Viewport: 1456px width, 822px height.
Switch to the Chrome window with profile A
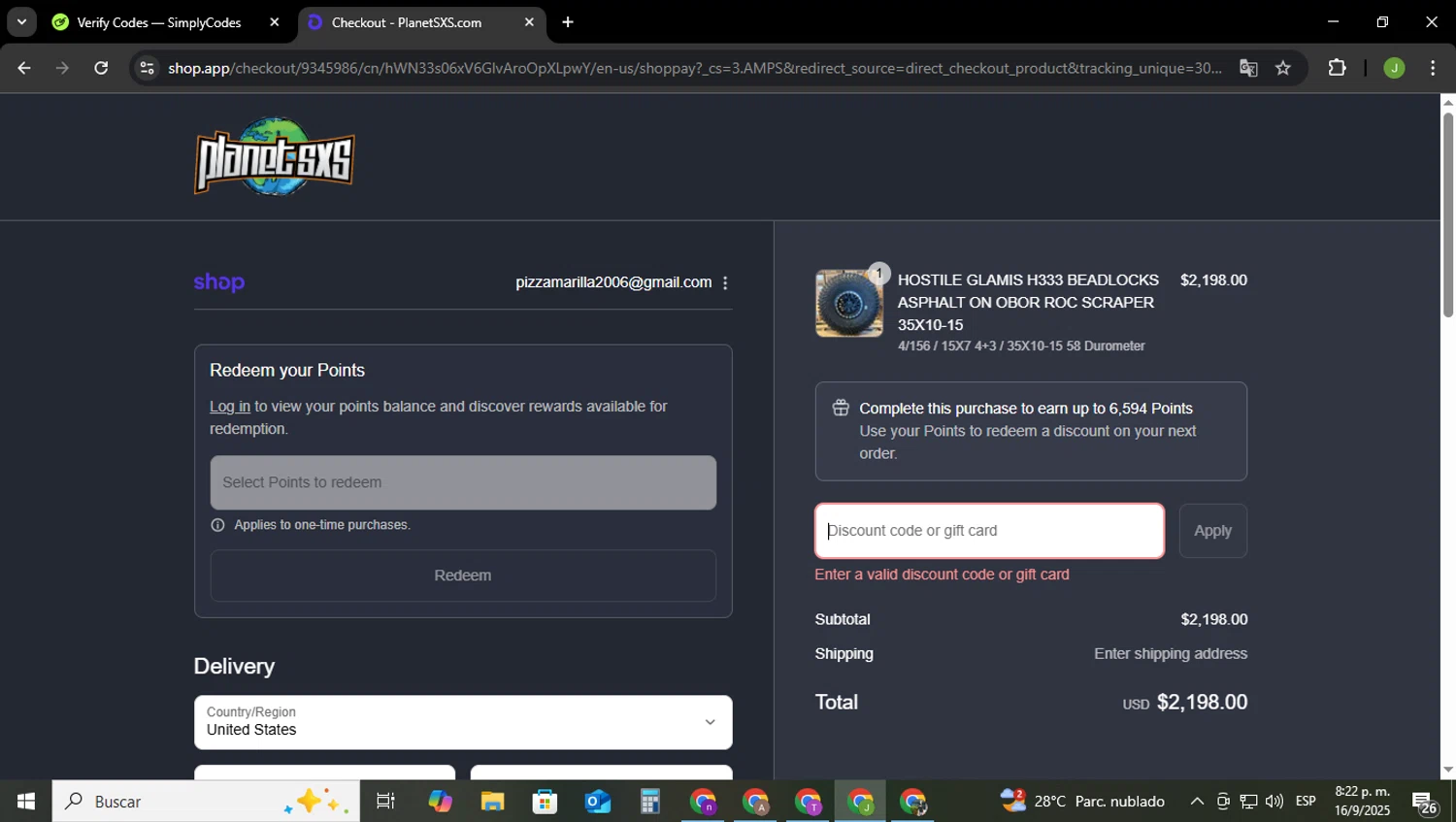(755, 802)
